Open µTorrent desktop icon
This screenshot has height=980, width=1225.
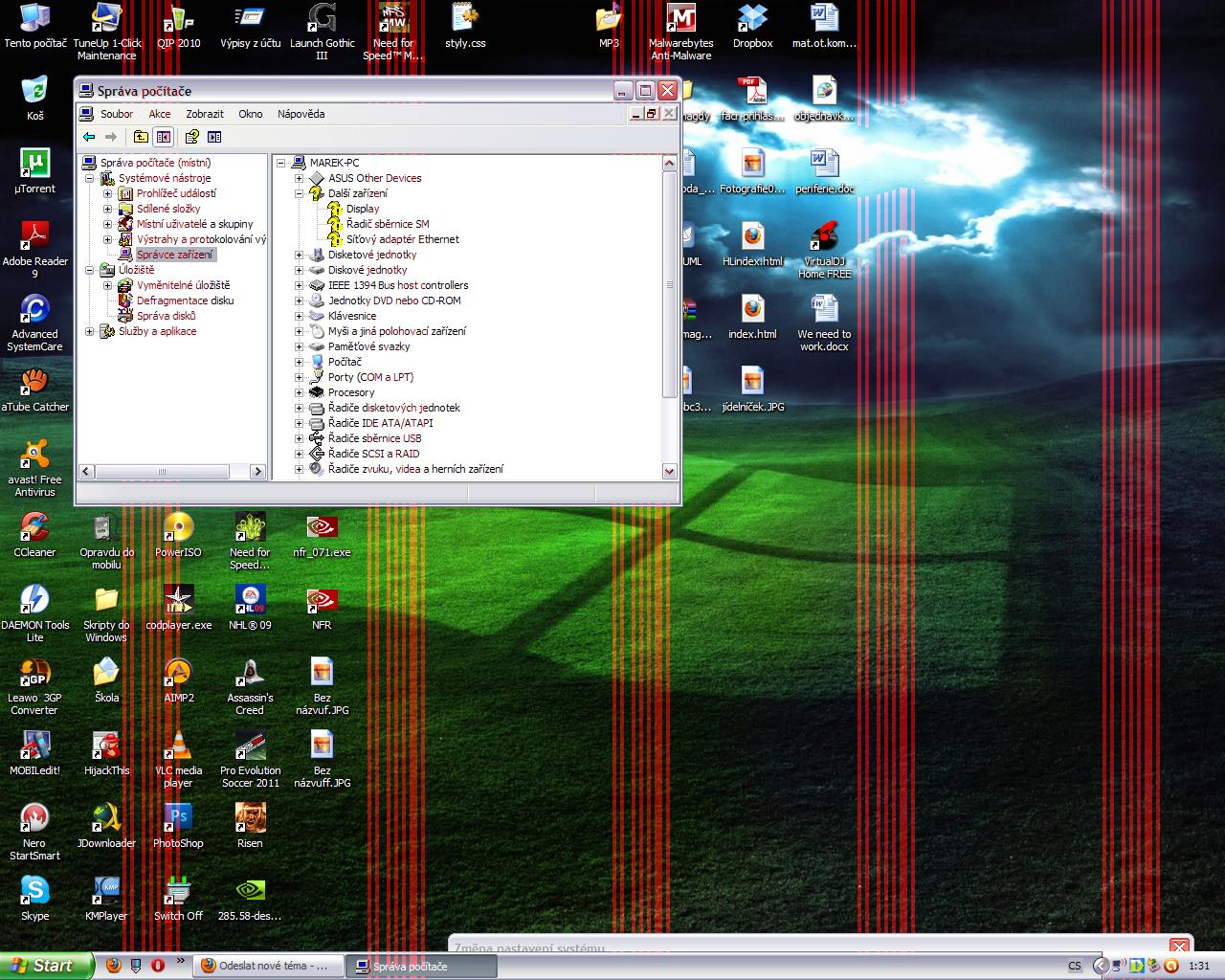point(34,171)
